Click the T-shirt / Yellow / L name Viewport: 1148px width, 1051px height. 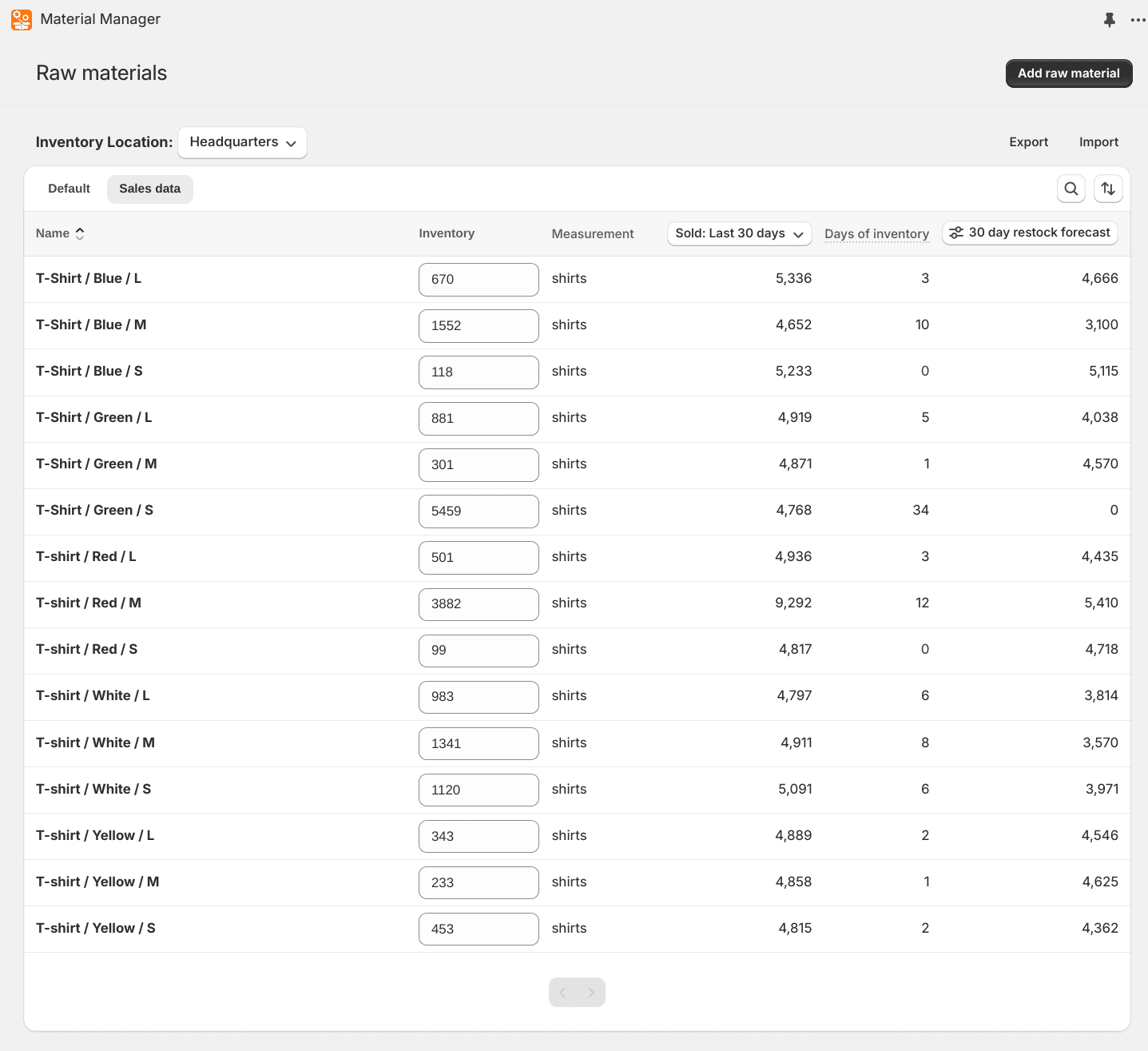tap(95, 835)
